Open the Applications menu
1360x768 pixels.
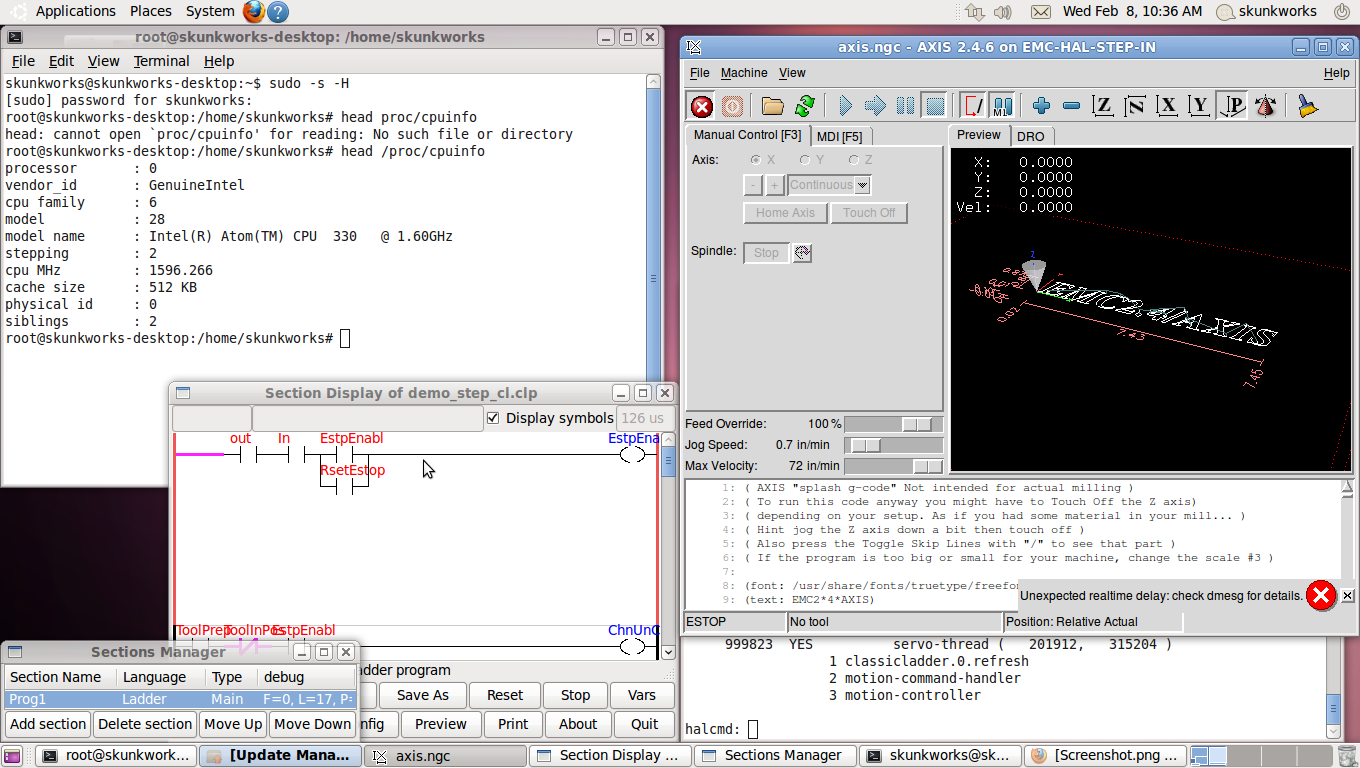click(76, 11)
